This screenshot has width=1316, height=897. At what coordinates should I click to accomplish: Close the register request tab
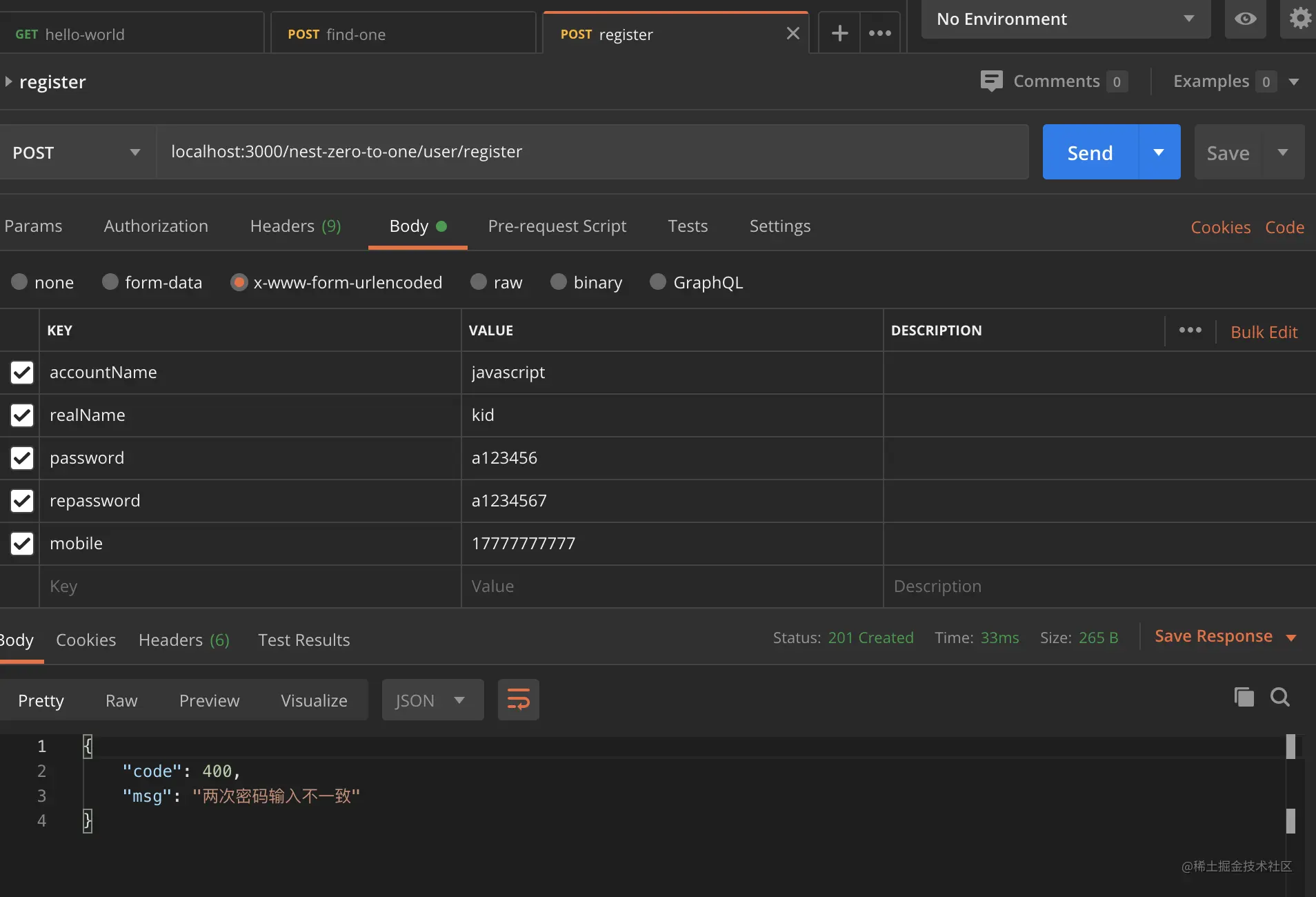793,33
